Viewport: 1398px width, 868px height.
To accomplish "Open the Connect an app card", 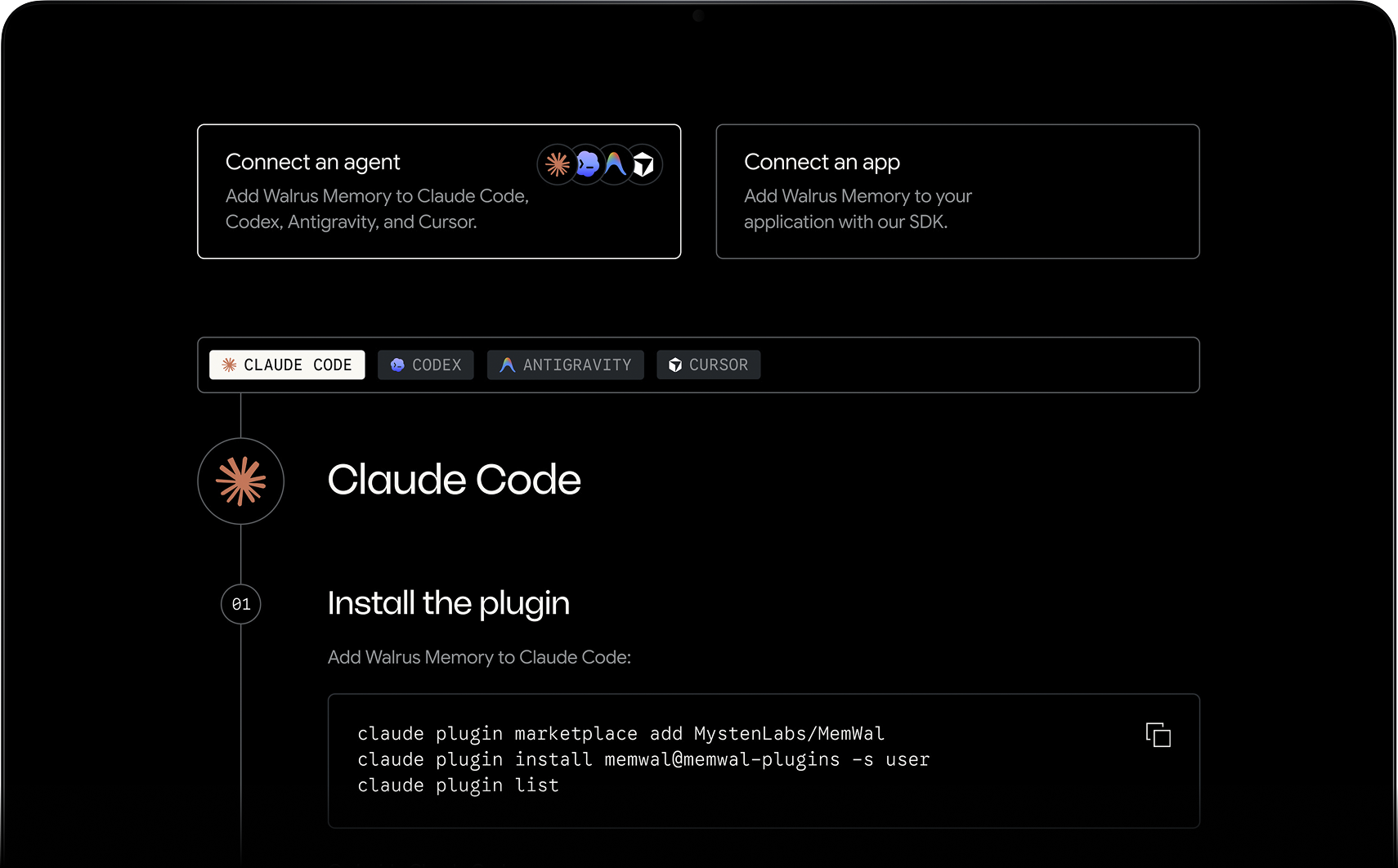I will 957,191.
